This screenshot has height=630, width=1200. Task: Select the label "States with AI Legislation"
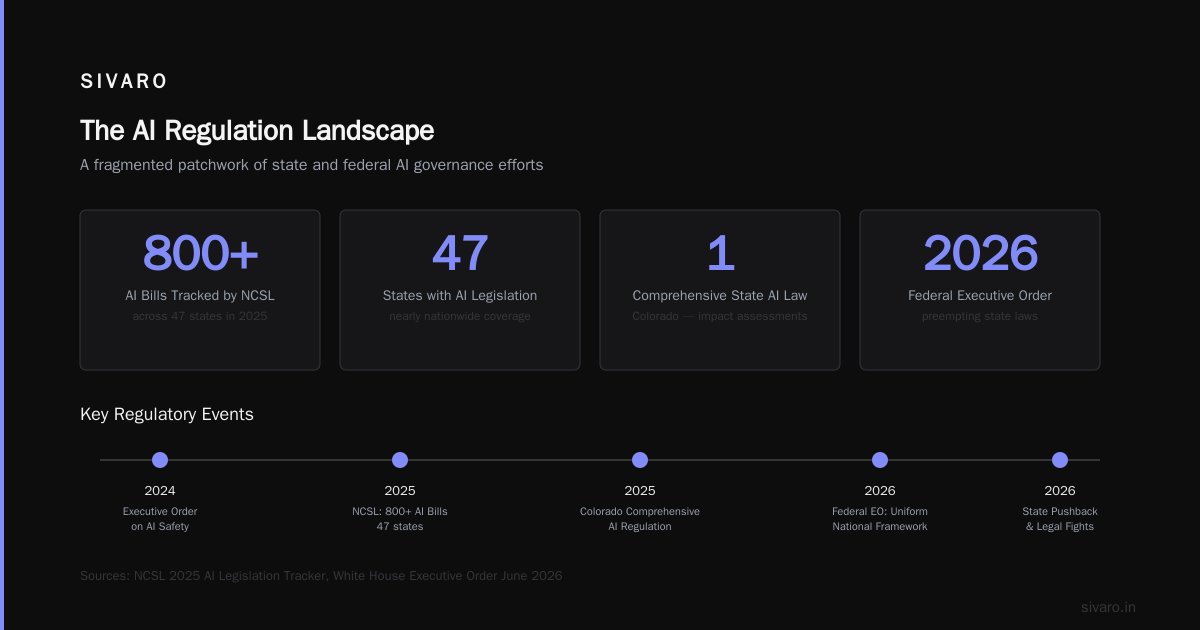point(460,296)
